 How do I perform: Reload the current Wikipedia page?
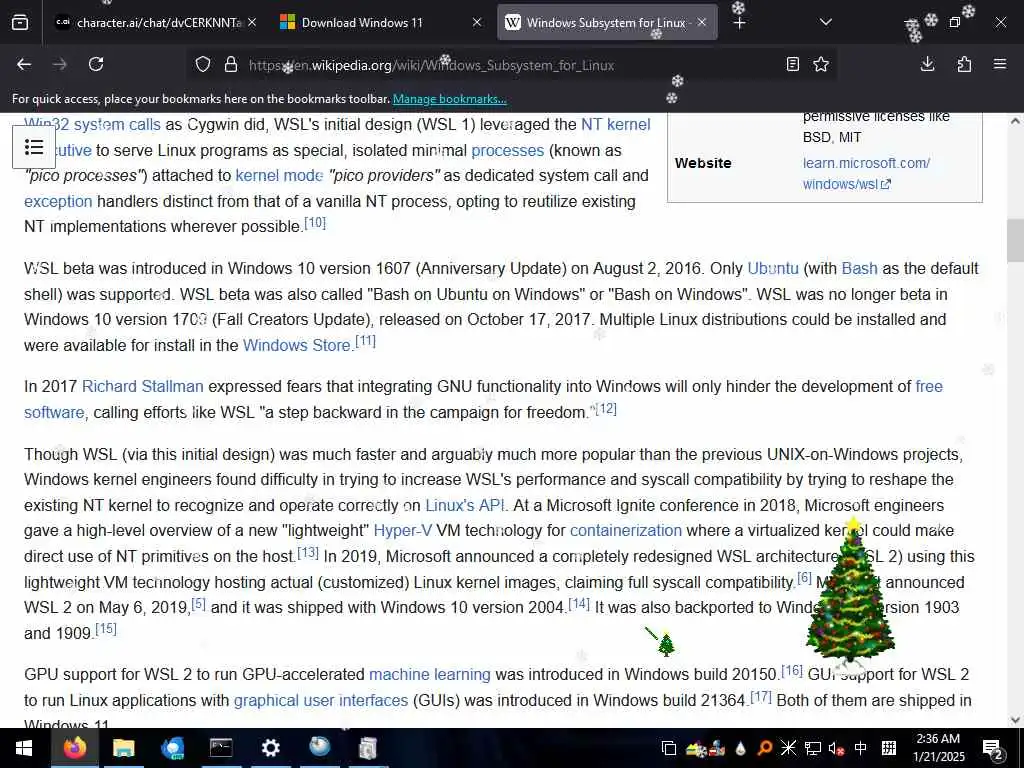click(96, 64)
